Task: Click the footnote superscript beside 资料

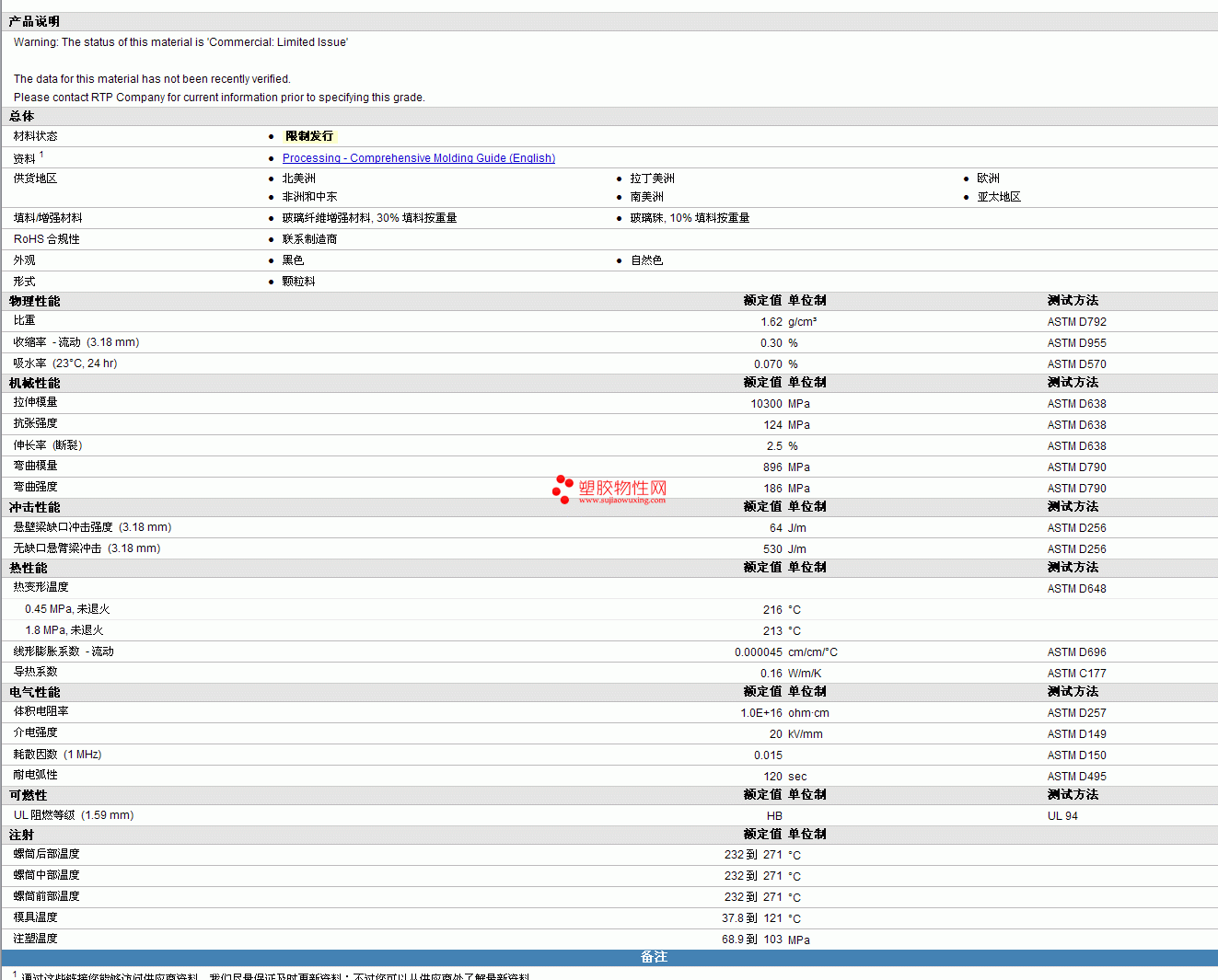Action: point(41,155)
